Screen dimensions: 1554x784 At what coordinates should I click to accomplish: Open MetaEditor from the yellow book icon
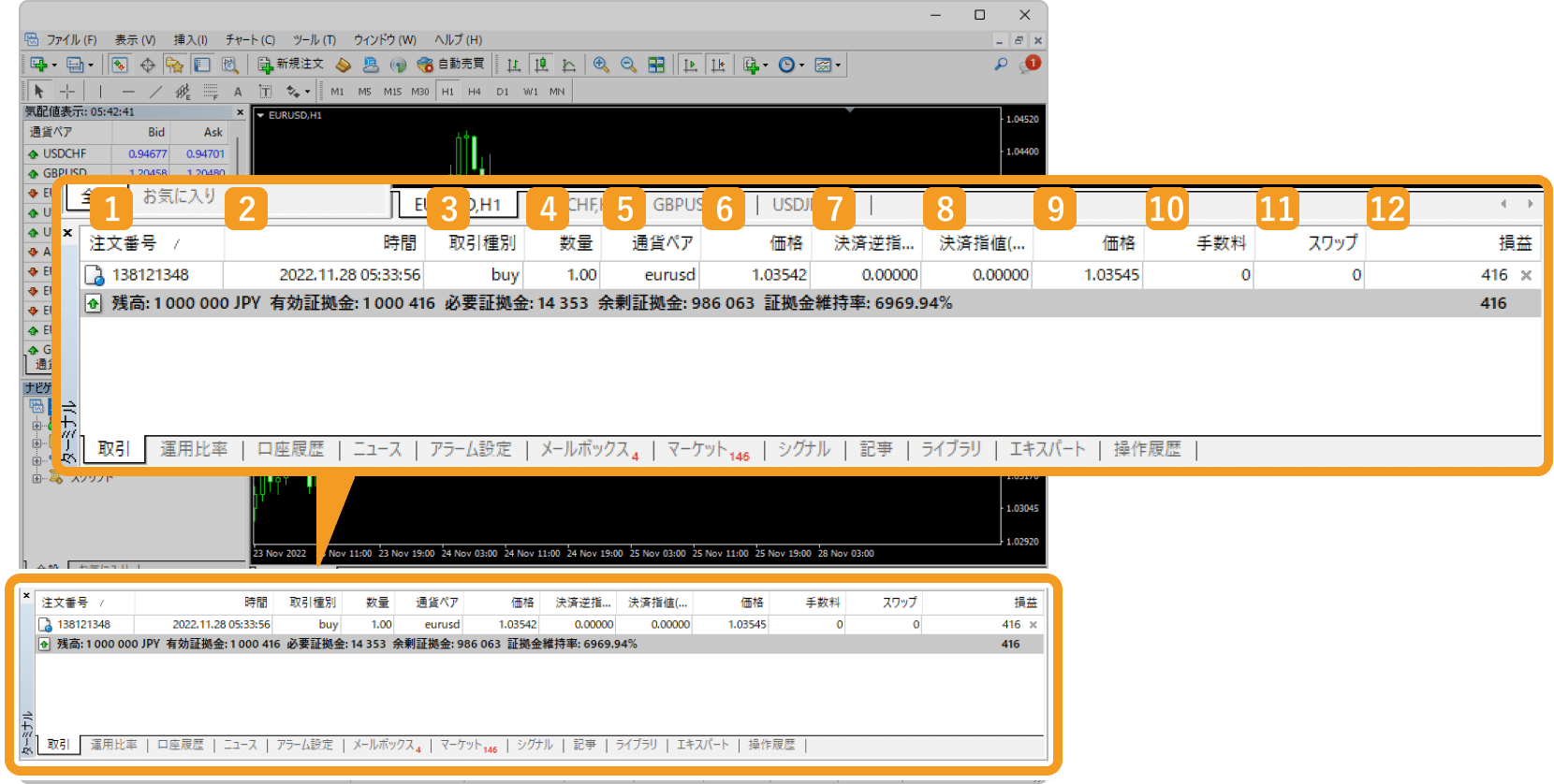[344, 65]
